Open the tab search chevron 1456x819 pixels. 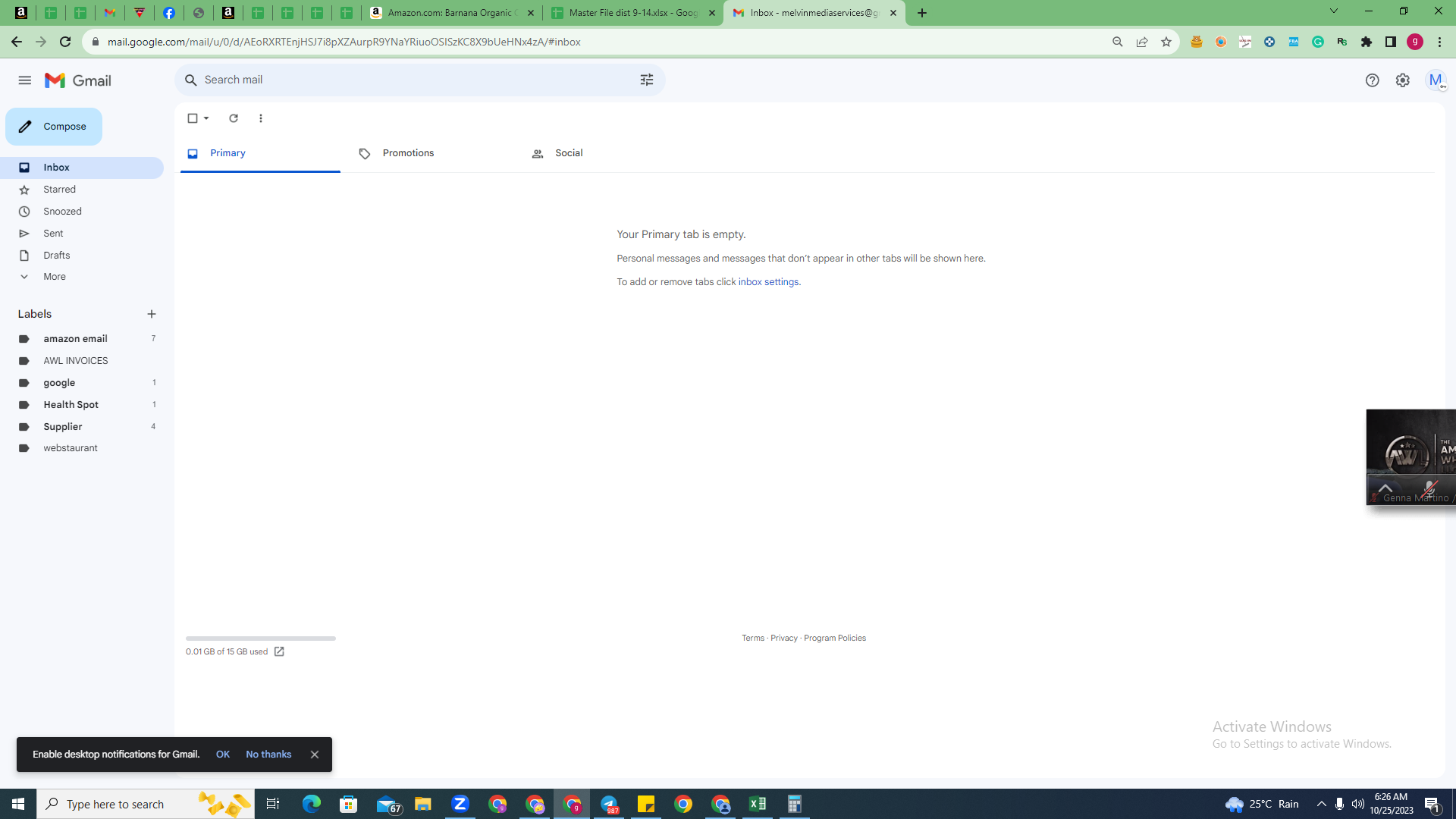point(1334,11)
